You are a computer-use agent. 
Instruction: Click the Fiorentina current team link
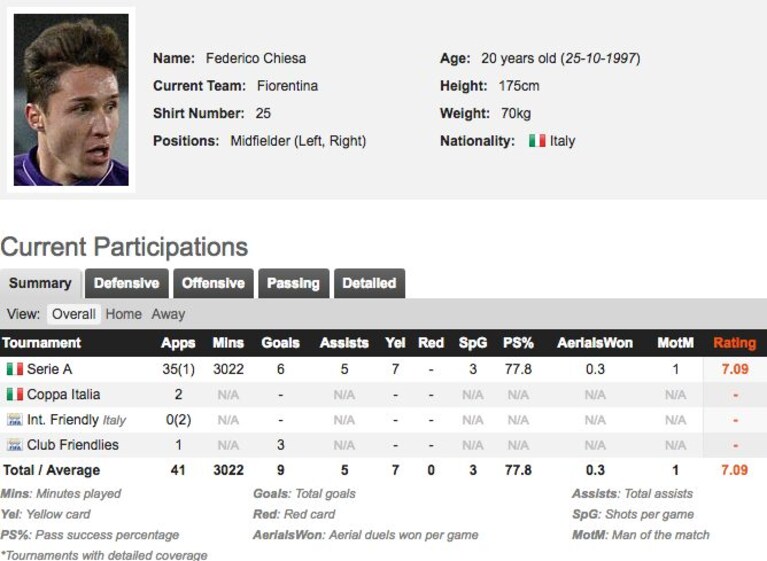[288, 86]
